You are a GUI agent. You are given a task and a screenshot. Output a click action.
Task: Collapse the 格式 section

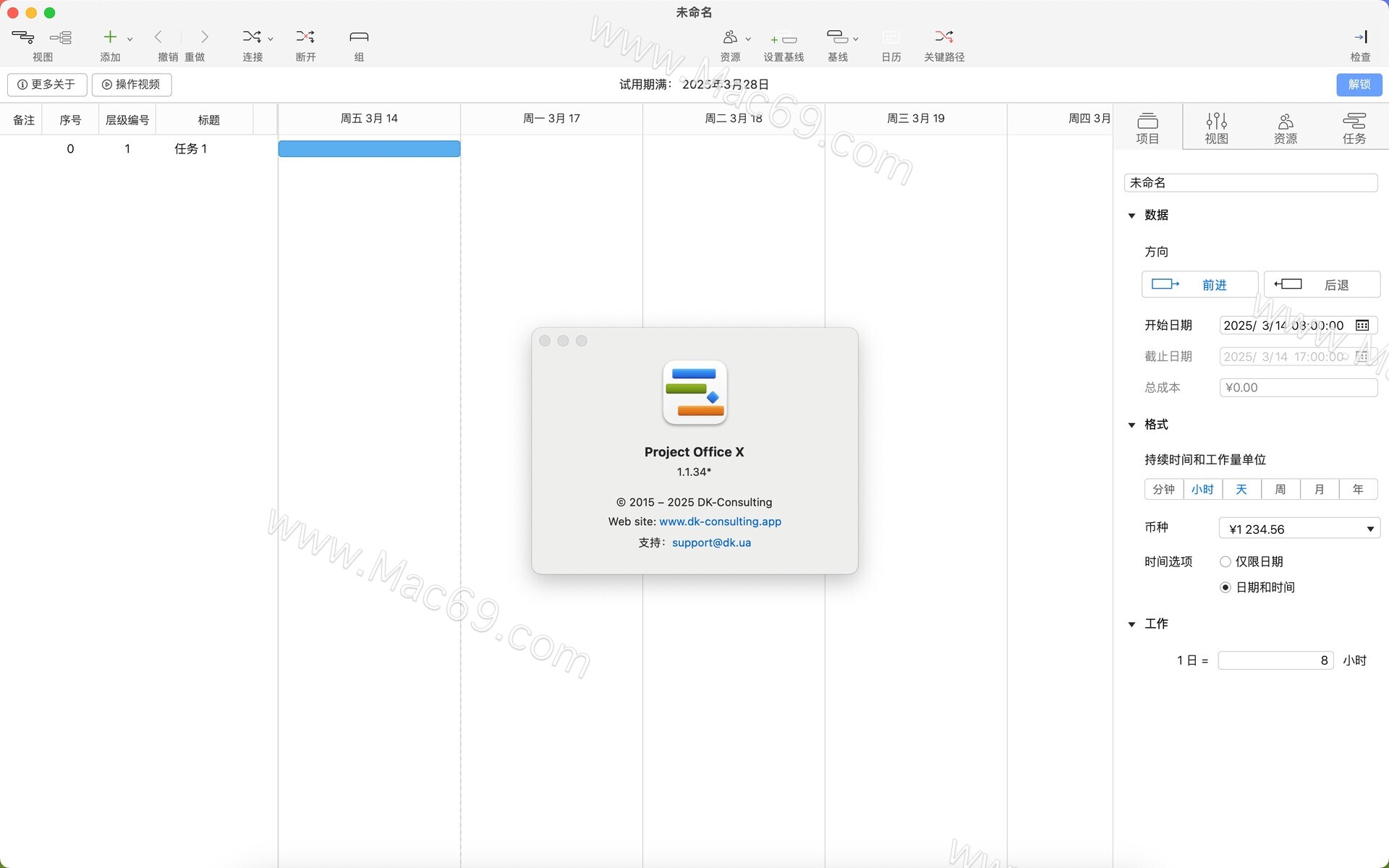point(1132,425)
